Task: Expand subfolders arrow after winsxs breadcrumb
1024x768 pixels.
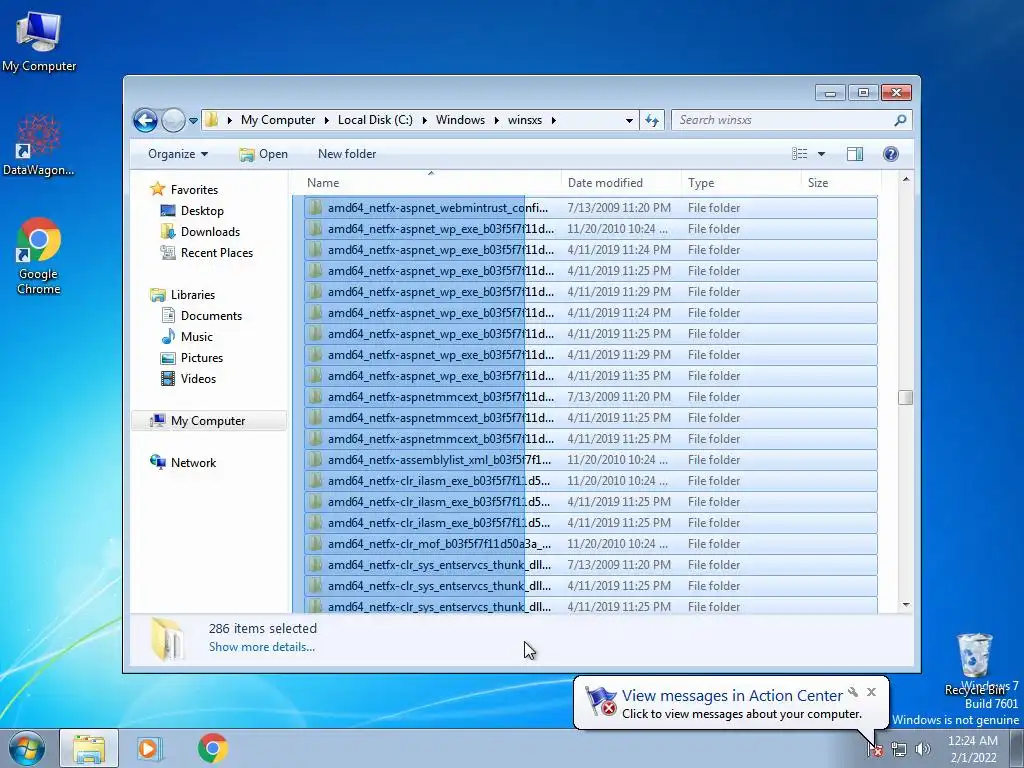Action: (554, 120)
